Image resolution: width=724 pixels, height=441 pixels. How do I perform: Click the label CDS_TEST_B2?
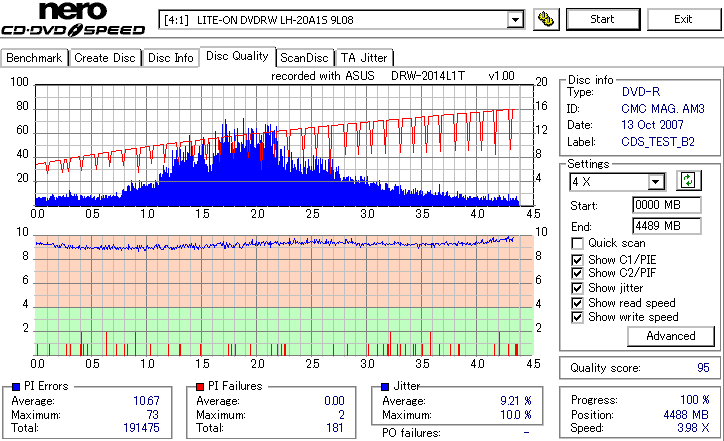click(658, 142)
